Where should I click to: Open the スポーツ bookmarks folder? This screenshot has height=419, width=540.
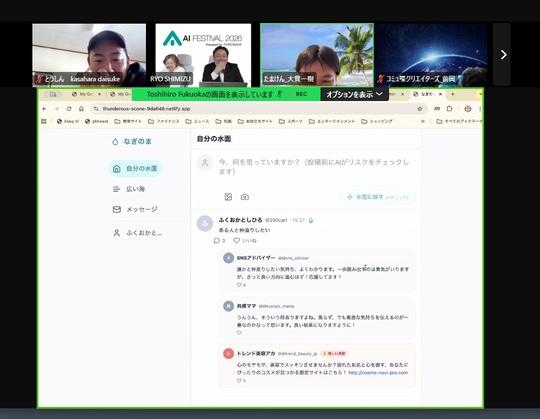click(x=292, y=121)
